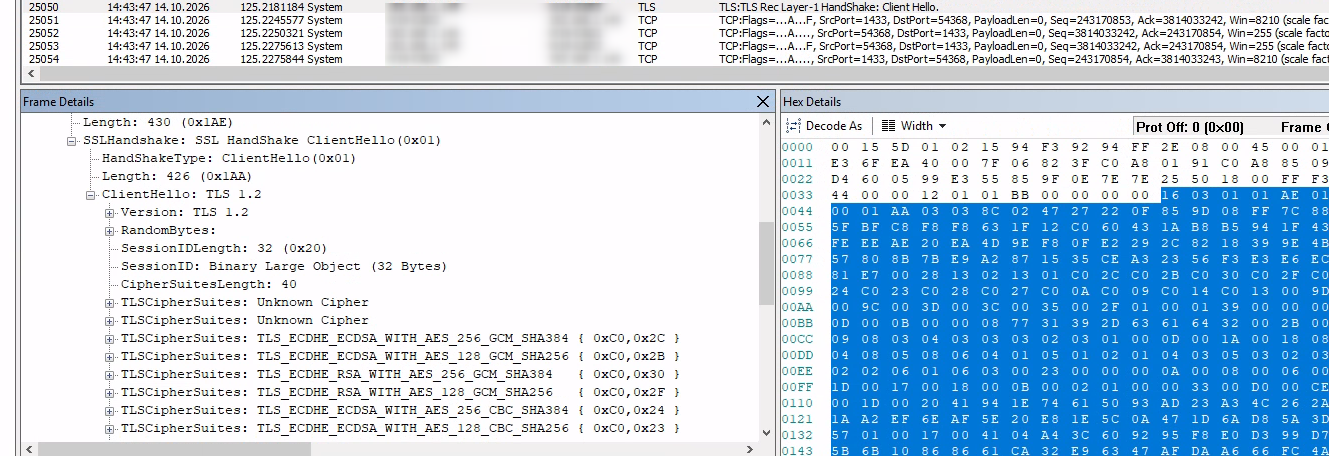Click hex byte 16 starting the highlighted selection
1329x456 pixels.
coord(1173,195)
